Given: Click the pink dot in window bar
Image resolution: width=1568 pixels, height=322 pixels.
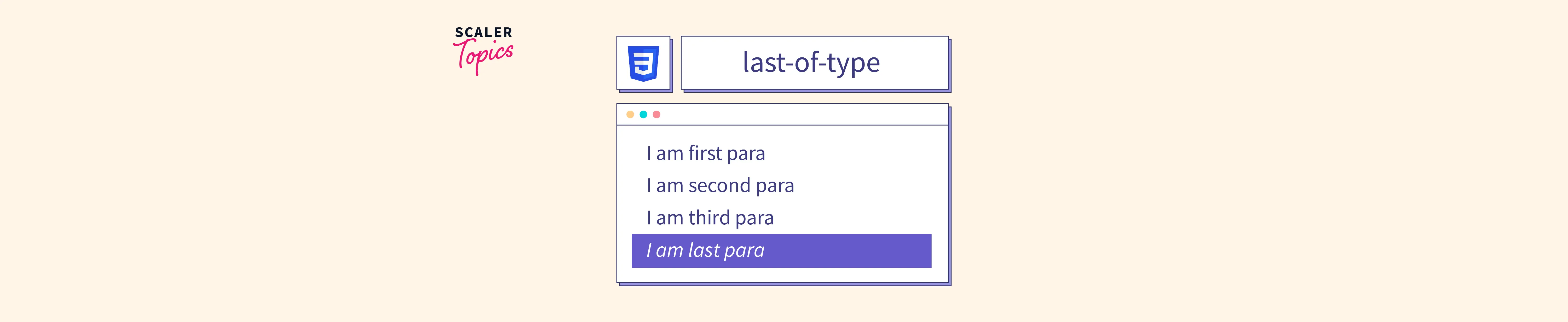Looking at the screenshot, I should (x=656, y=114).
